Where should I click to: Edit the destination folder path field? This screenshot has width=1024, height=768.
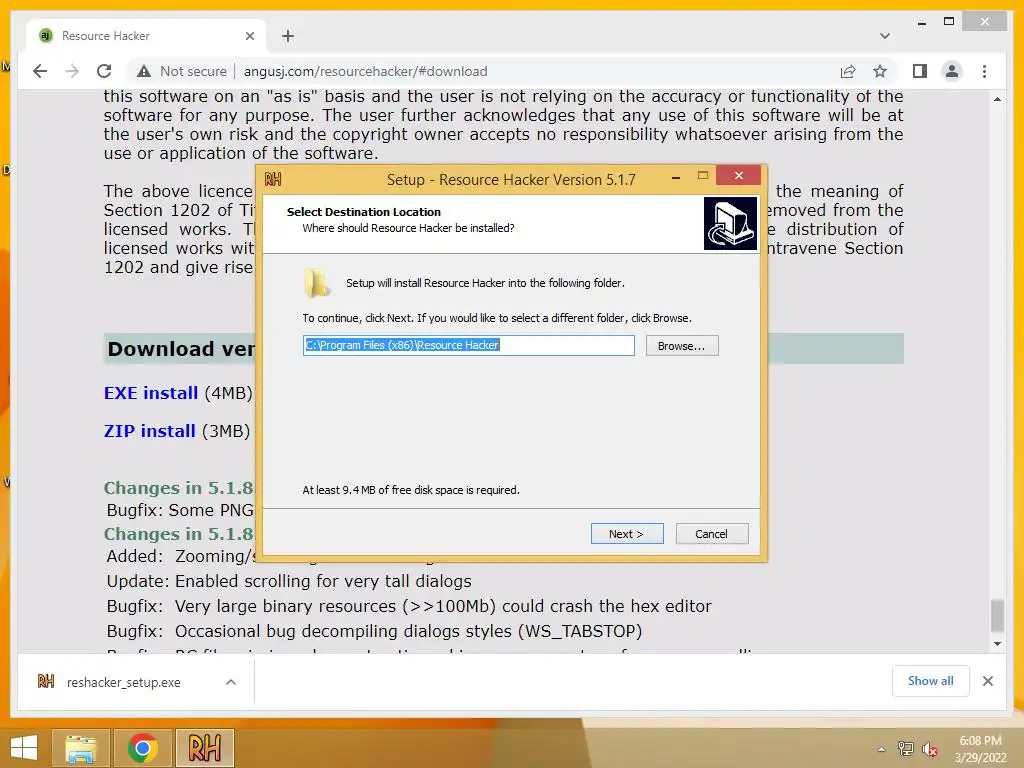[468, 345]
